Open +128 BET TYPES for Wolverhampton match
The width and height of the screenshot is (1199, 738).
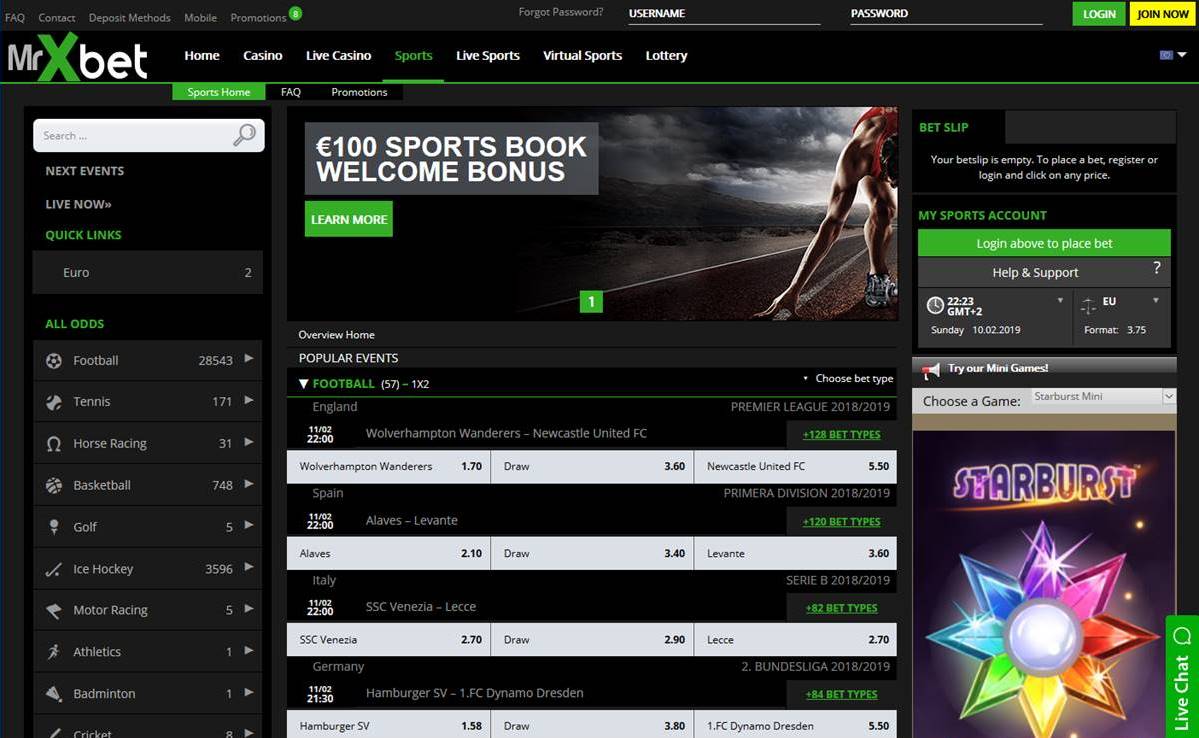[x=841, y=434]
